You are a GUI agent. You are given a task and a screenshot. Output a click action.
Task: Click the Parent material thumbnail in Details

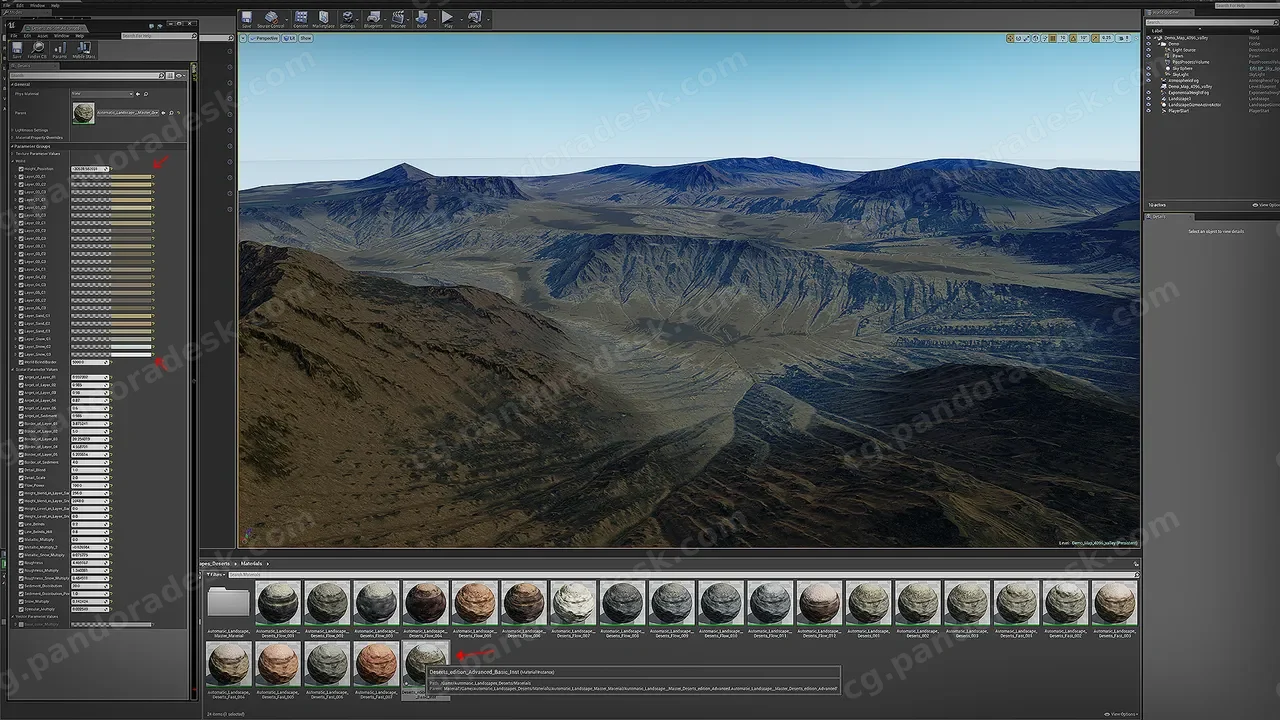83,113
